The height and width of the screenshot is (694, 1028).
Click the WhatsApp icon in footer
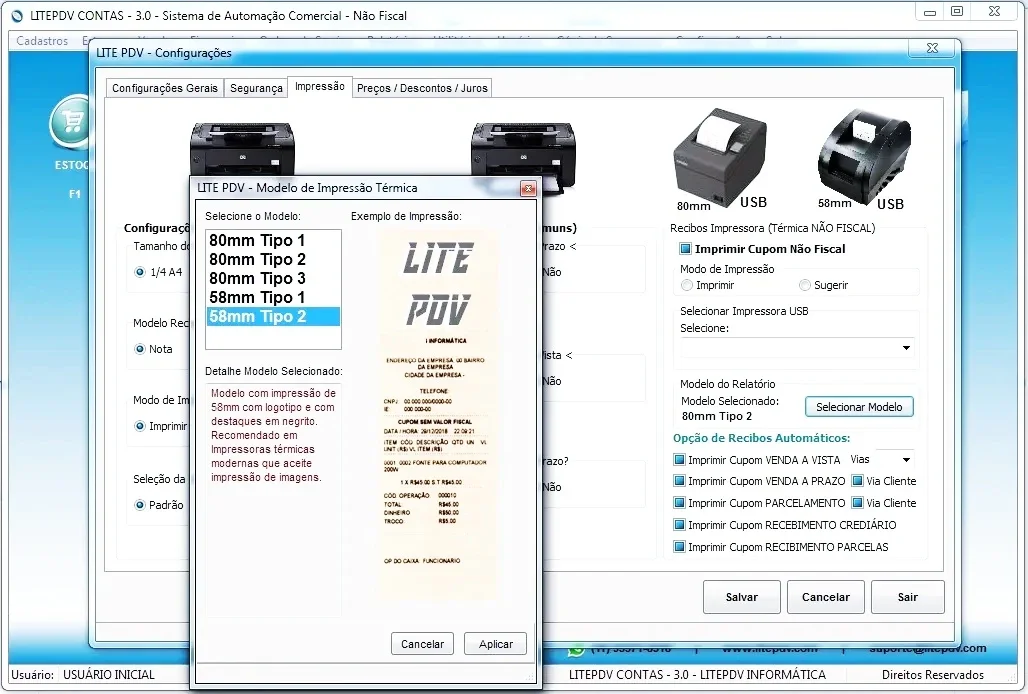tap(576, 650)
